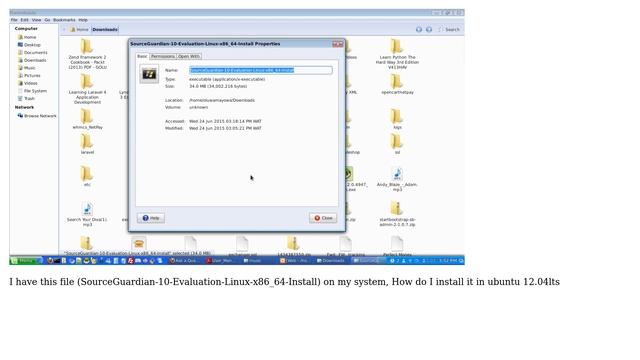Select File System in the sidebar
The image size is (640, 360).
(32, 91)
